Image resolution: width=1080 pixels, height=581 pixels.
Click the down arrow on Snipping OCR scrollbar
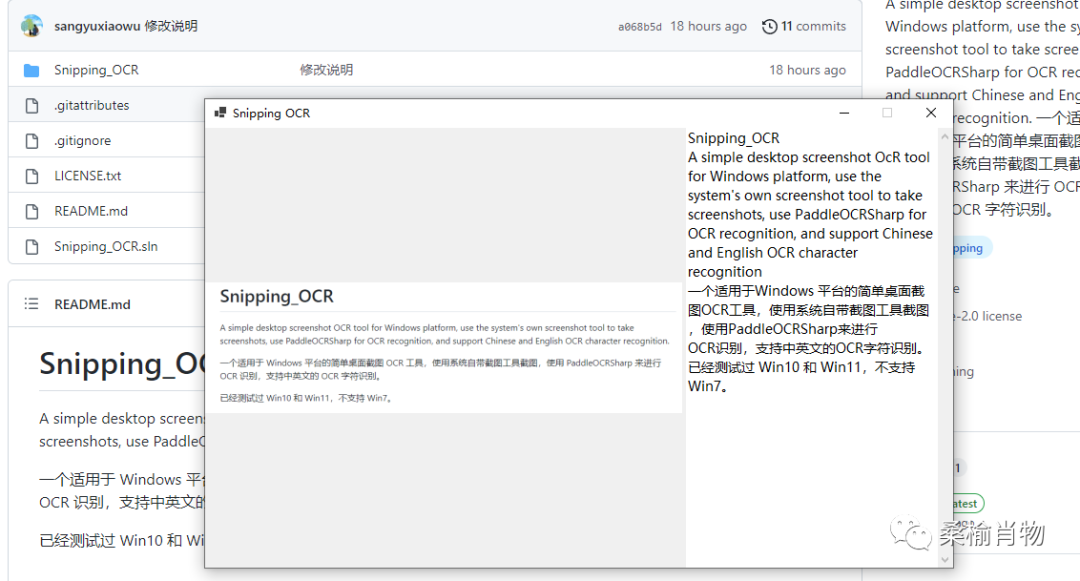[x=943, y=560]
